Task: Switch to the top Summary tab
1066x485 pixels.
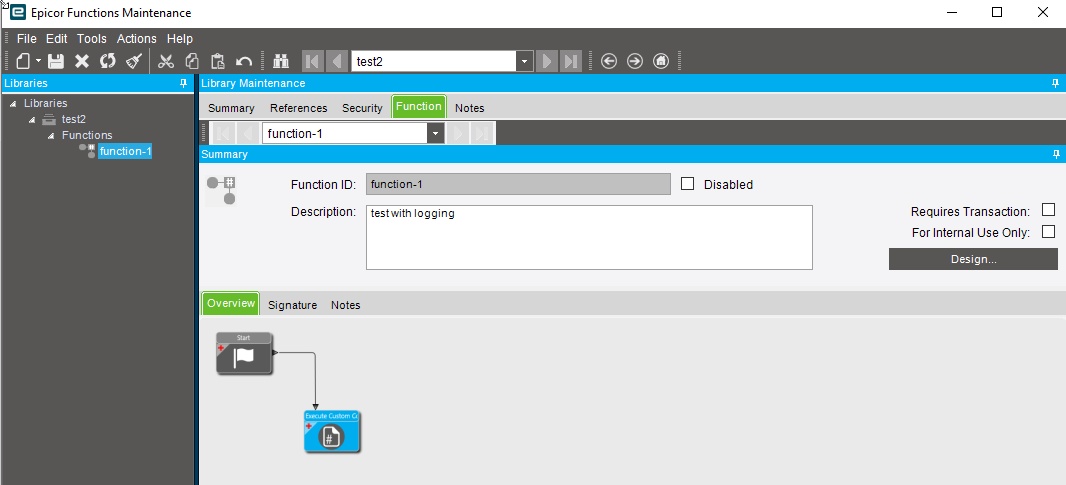Action: (x=231, y=108)
